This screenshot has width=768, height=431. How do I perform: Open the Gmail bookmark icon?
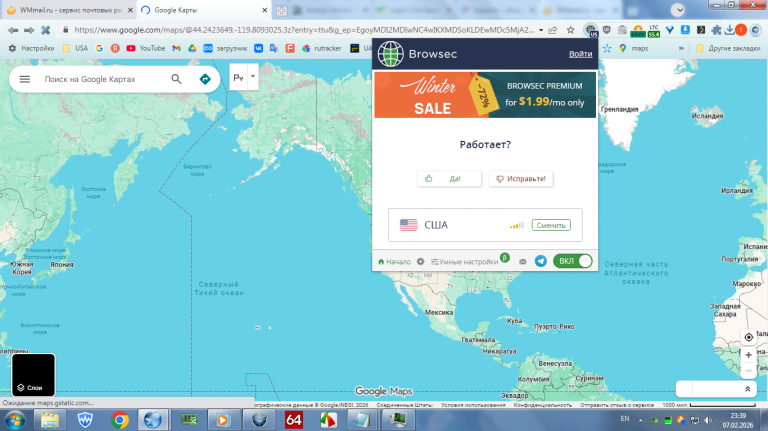176,48
